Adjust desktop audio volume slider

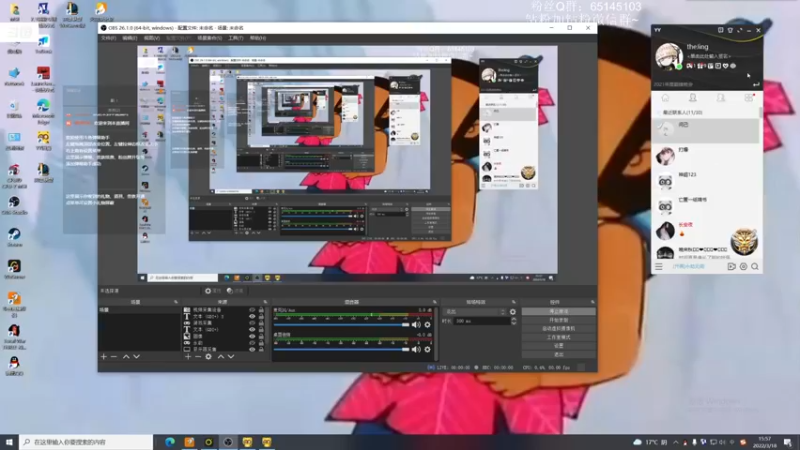[342, 349]
